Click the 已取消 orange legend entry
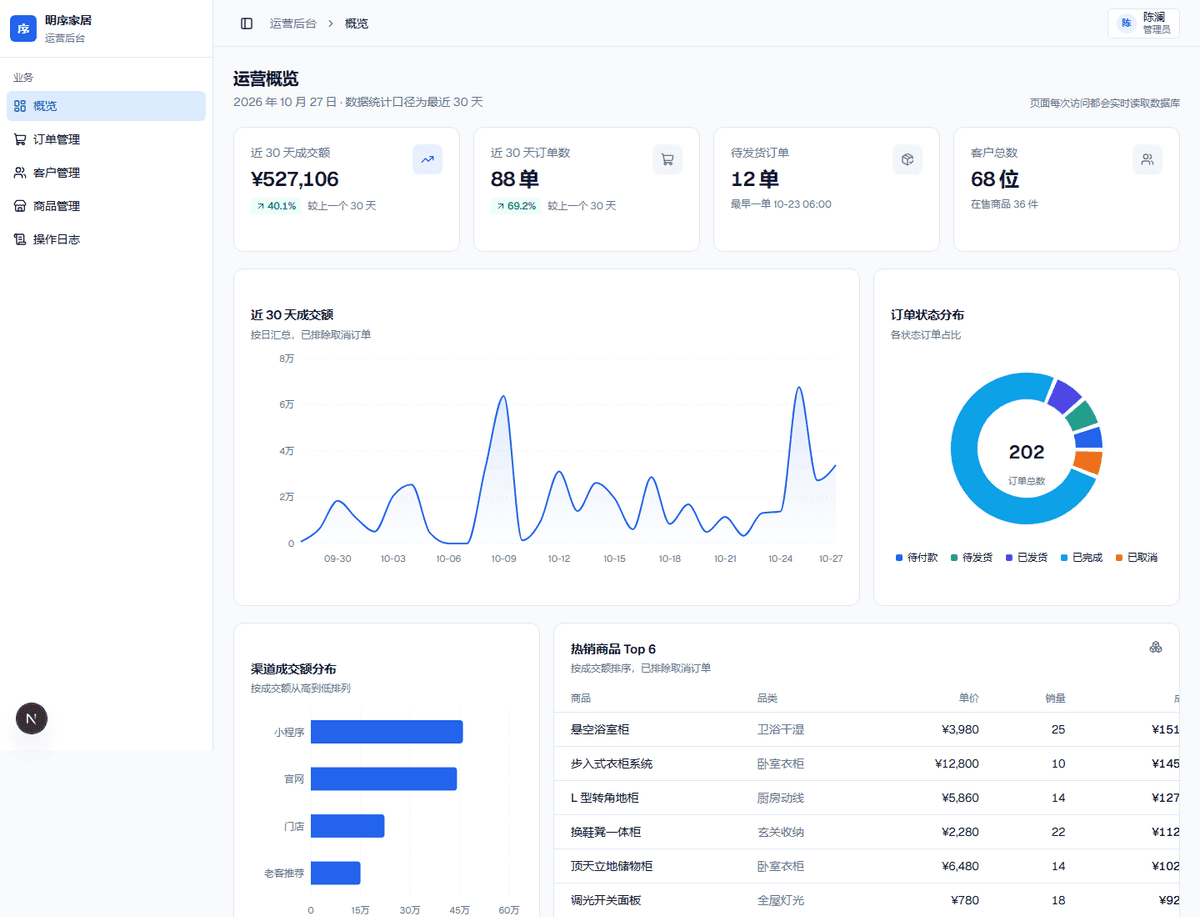This screenshot has height=917, width=1200. [x=1136, y=557]
